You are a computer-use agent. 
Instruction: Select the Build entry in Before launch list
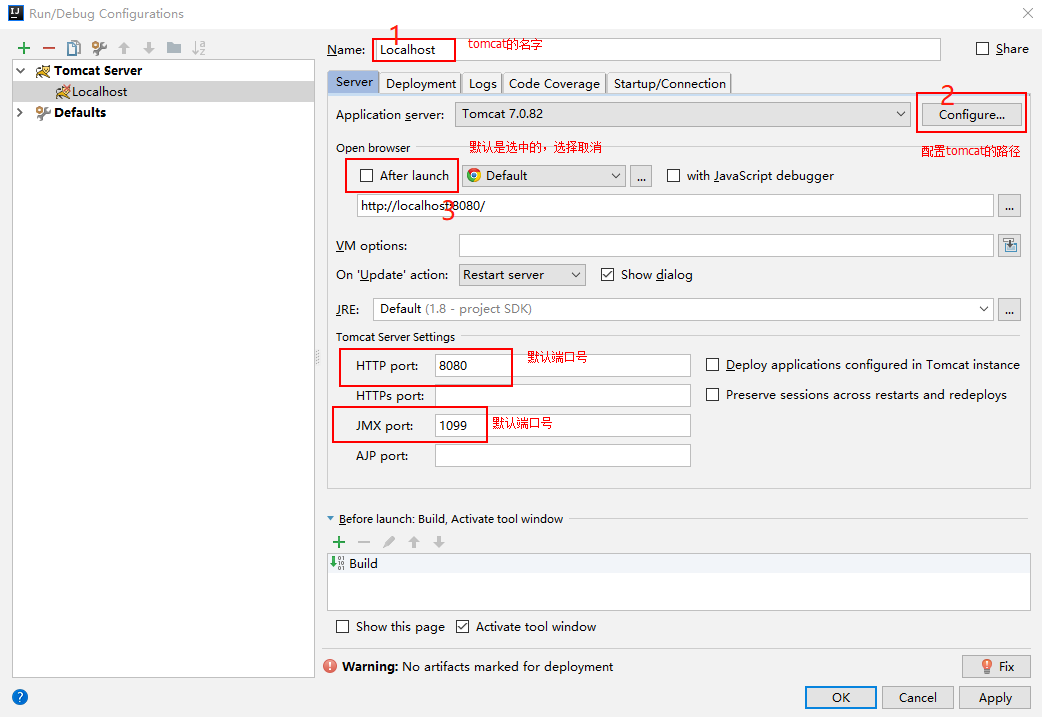coord(678,563)
